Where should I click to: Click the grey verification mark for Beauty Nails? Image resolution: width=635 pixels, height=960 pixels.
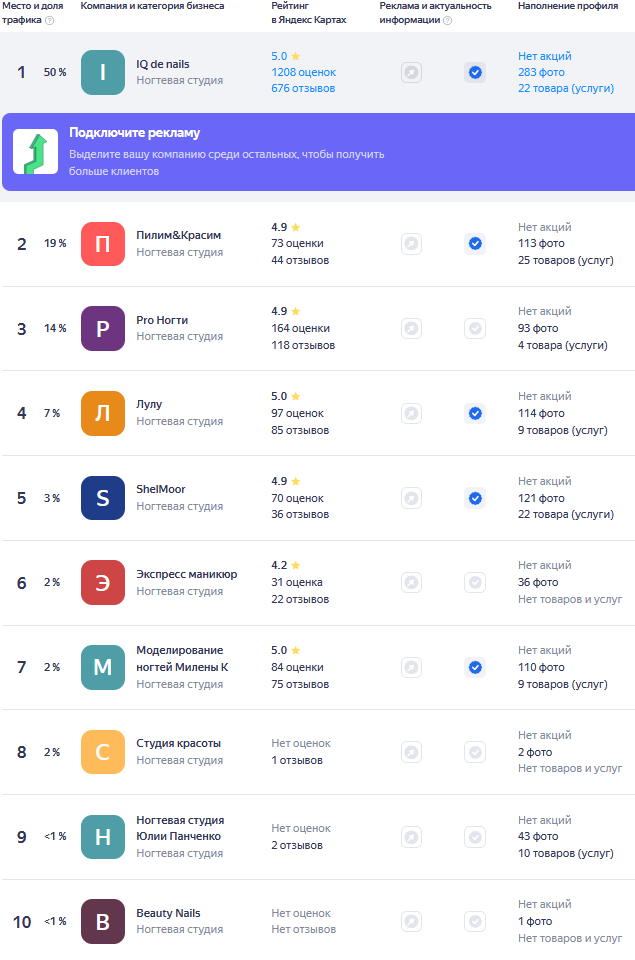[475, 921]
